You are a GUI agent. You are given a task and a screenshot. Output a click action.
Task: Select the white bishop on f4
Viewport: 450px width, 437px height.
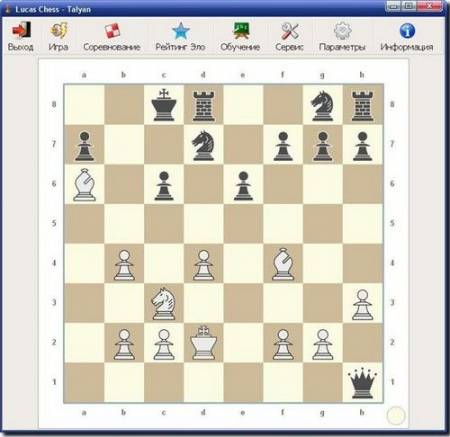(x=283, y=264)
